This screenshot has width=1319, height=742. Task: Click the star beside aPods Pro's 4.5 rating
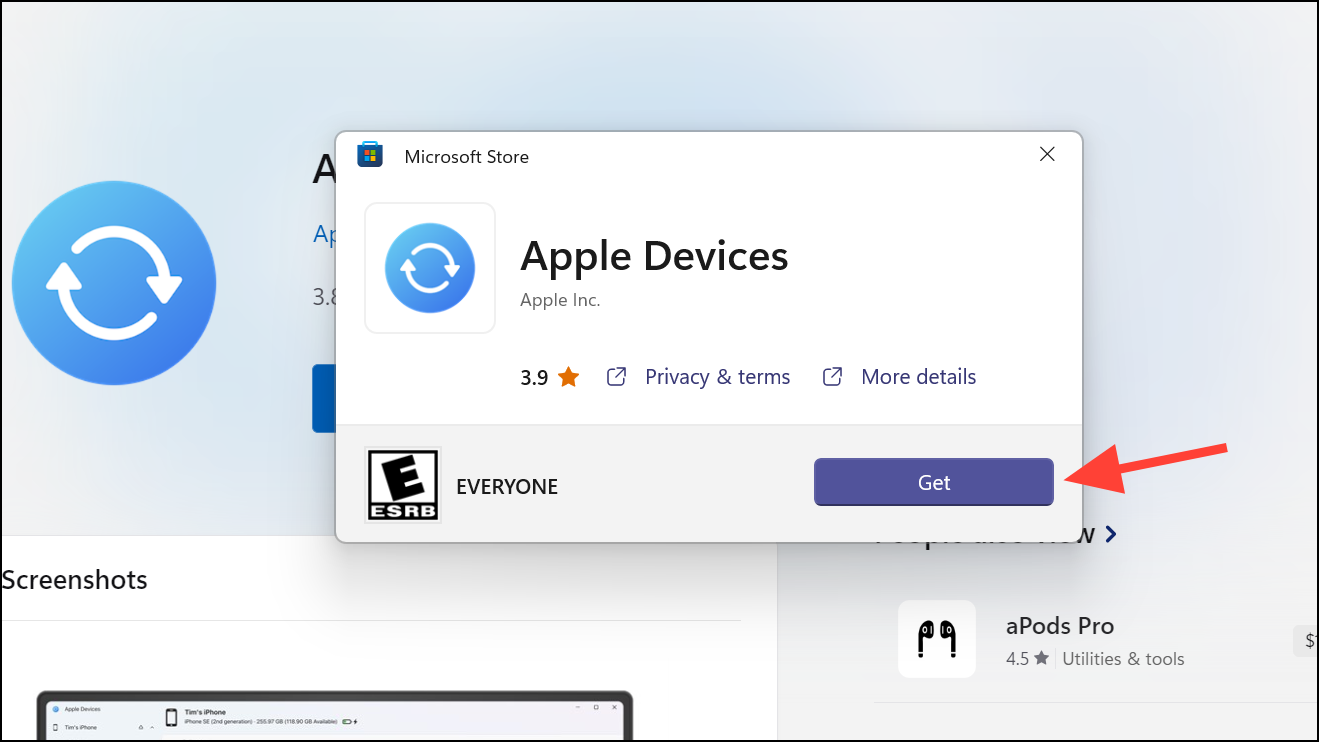(1040, 658)
